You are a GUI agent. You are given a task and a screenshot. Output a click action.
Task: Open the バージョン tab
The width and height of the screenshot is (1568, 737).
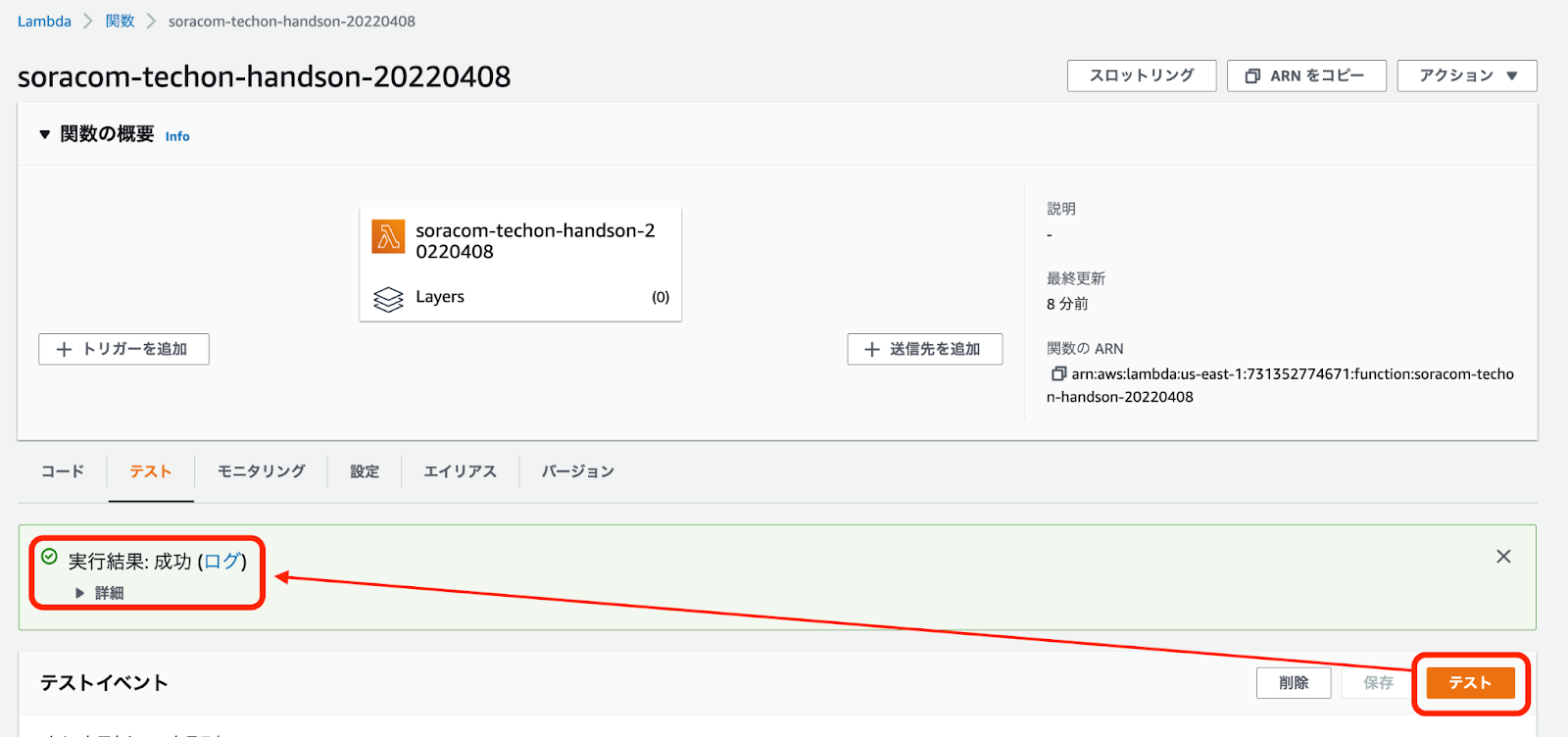point(578,471)
